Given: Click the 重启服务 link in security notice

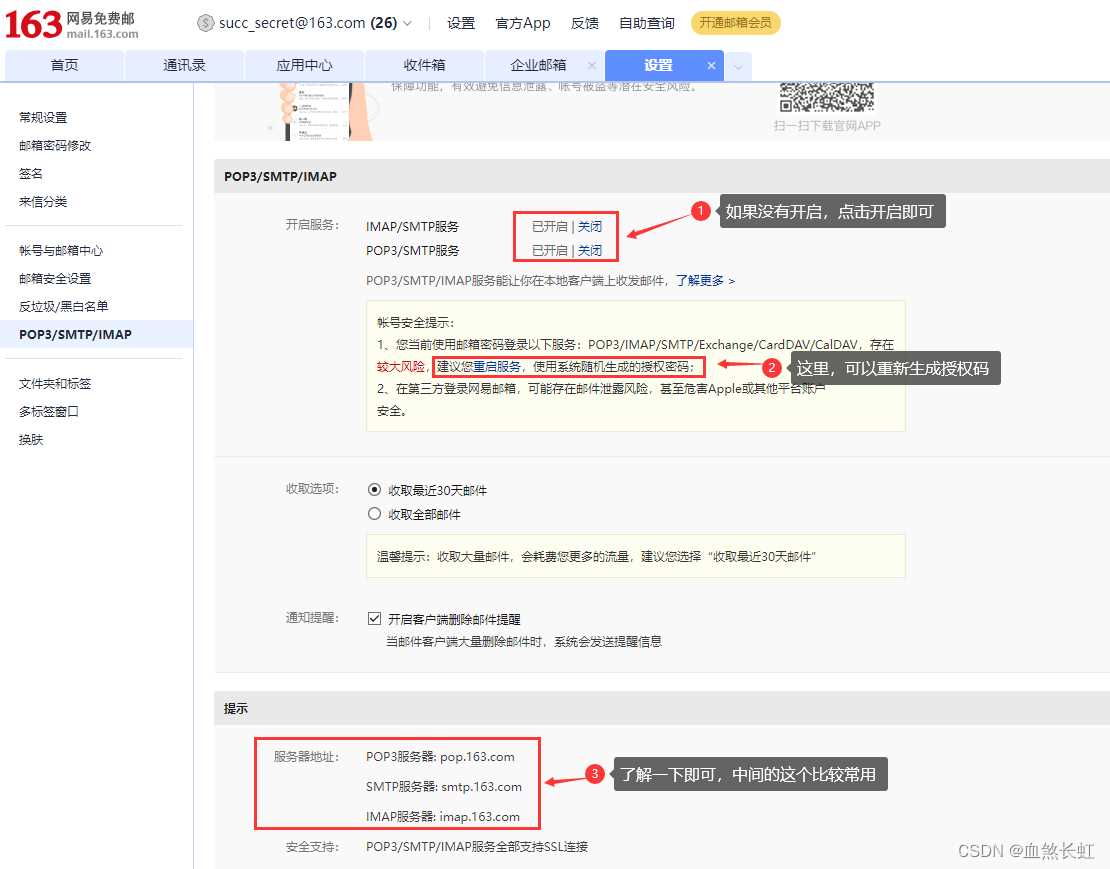Looking at the screenshot, I should coord(497,367).
